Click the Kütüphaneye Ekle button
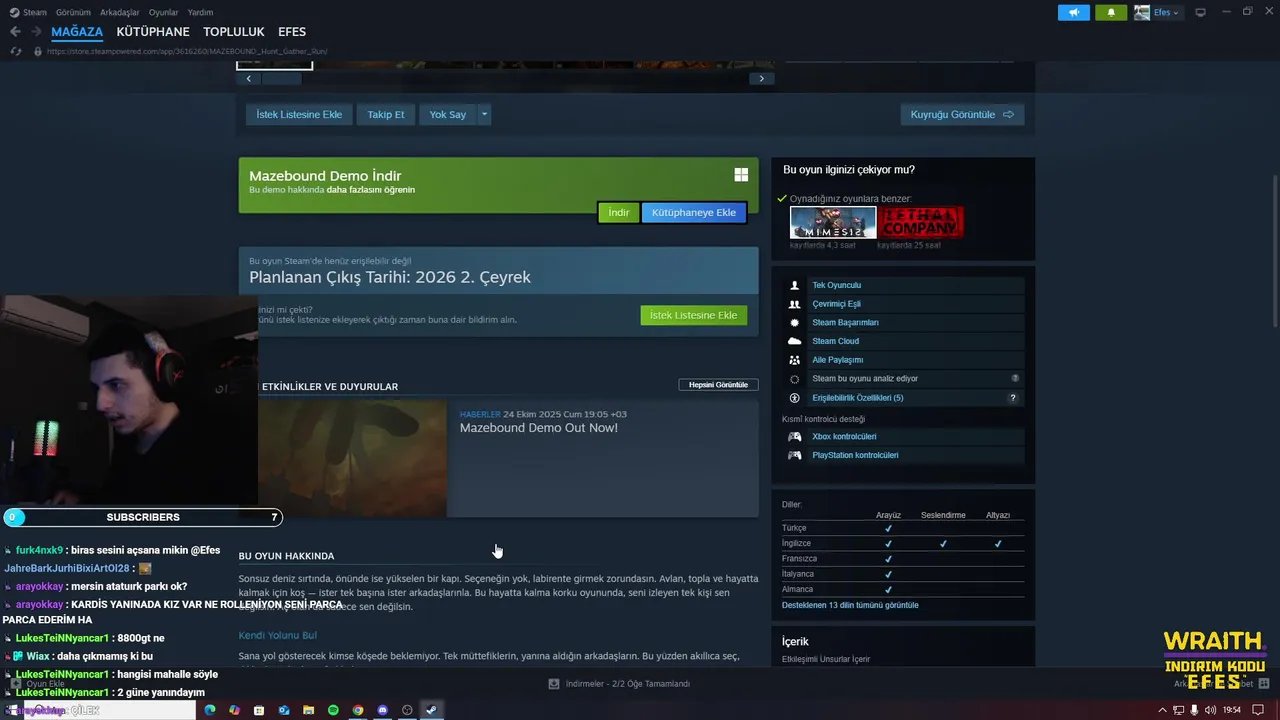1280x720 pixels. [x=694, y=212]
